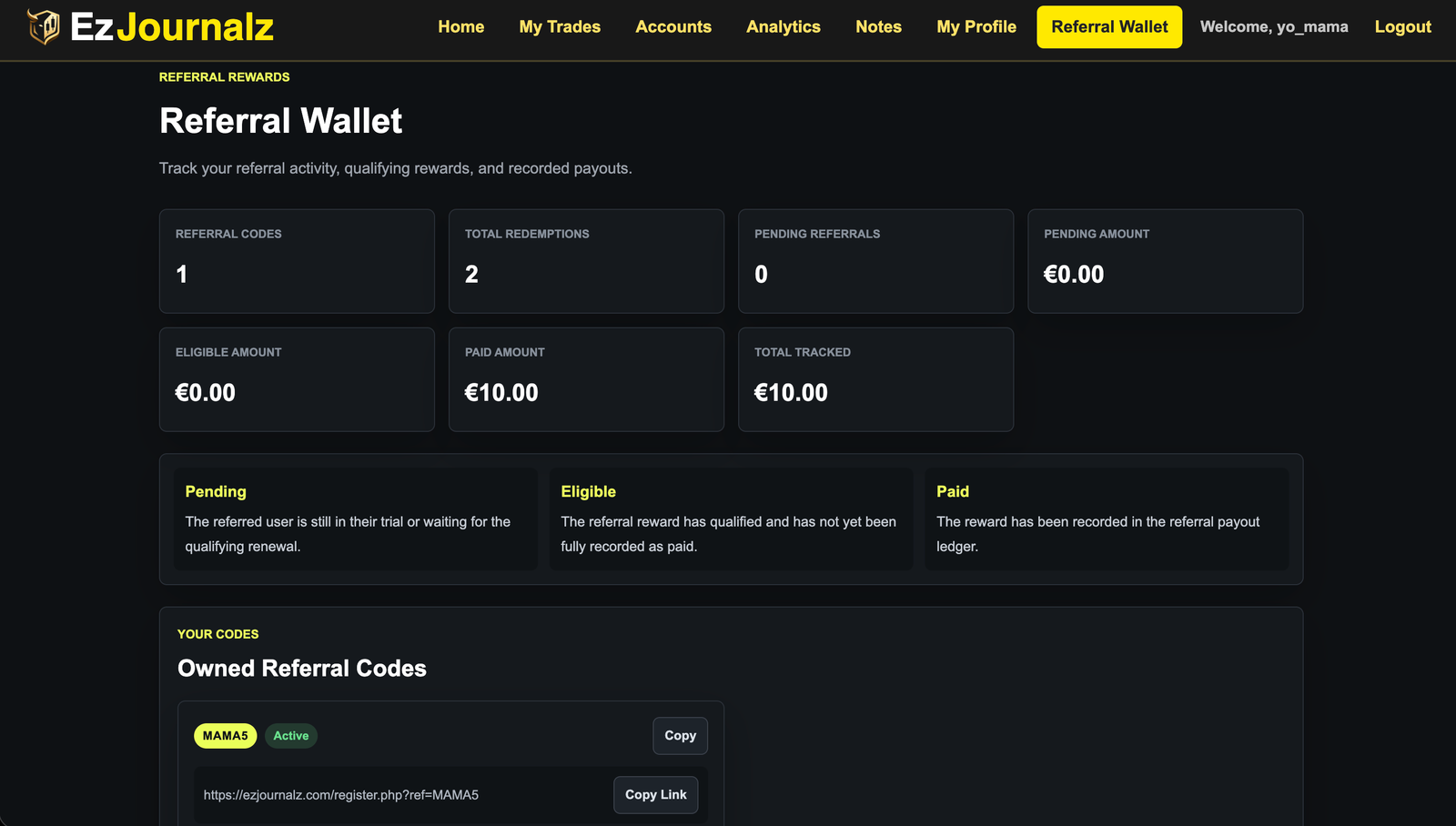Viewport: 1456px width, 826px height.
Task: Switch to the Notes page
Action: coord(878,27)
